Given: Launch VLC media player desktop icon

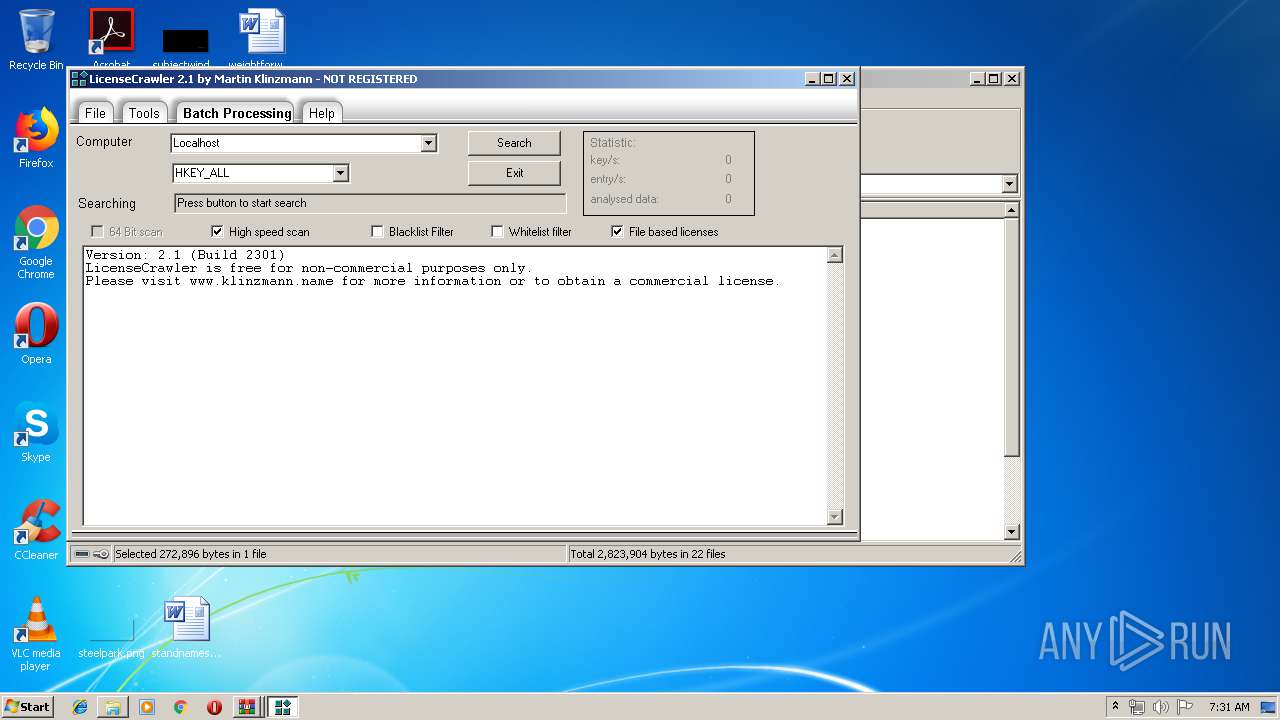Looking at the screenshot, I should click(36, 634).
